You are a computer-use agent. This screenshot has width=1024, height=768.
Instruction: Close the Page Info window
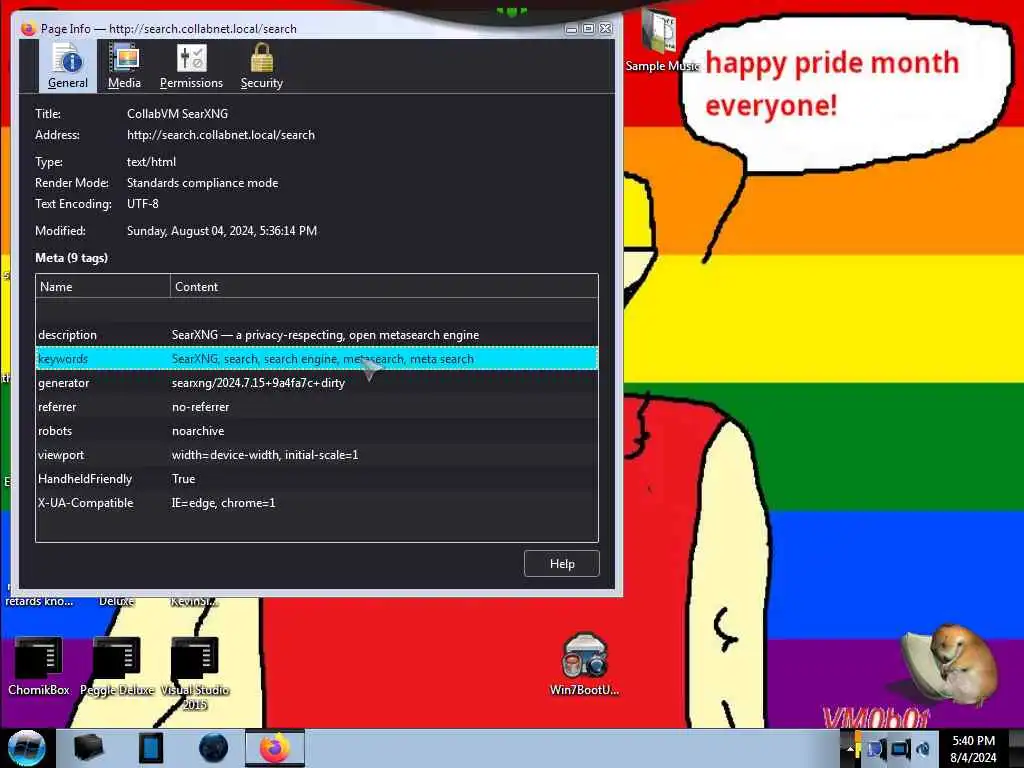click(606, 29)
